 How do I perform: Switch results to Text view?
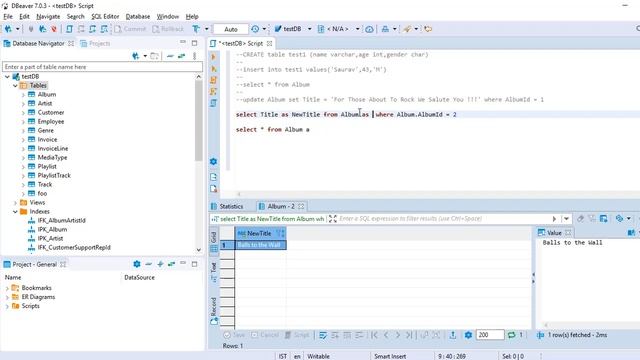(x=213, y=272)
